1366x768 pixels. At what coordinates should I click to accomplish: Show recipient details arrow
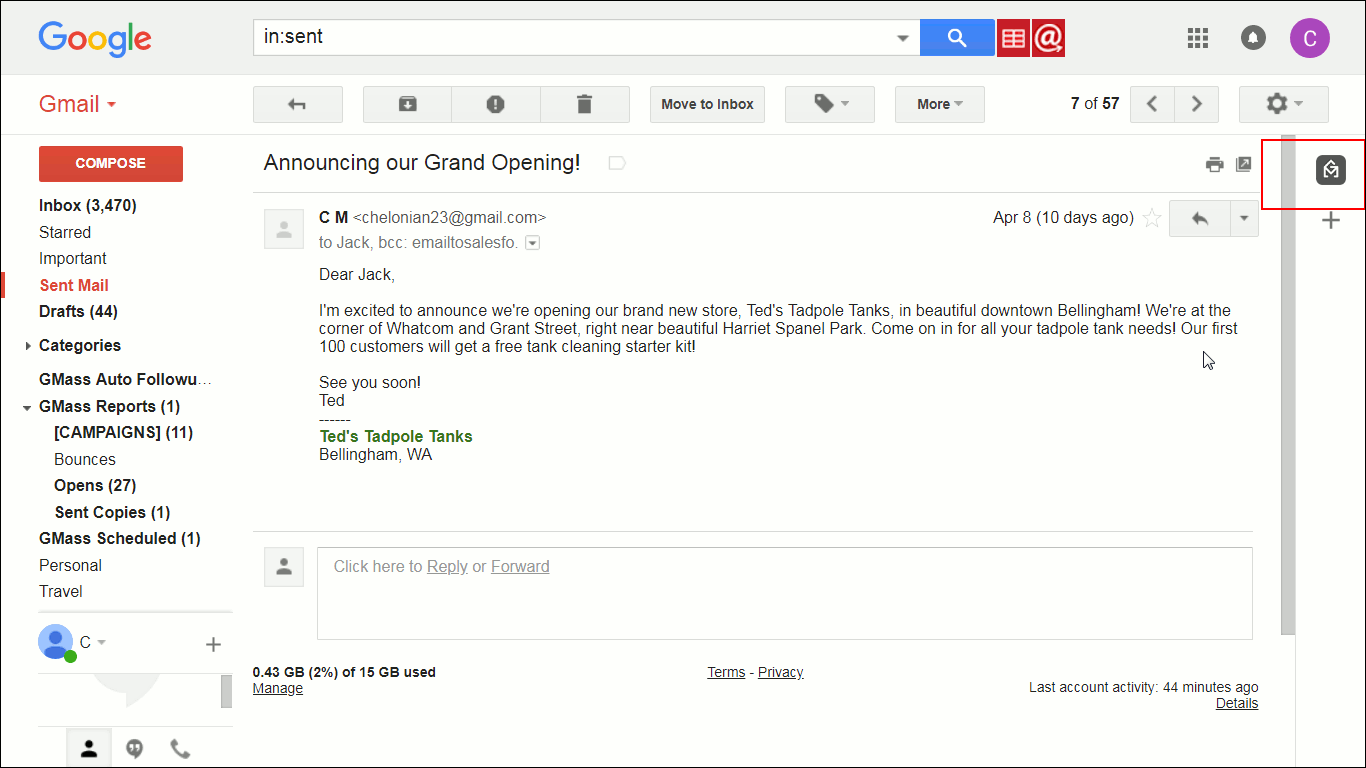click(533, 243)
